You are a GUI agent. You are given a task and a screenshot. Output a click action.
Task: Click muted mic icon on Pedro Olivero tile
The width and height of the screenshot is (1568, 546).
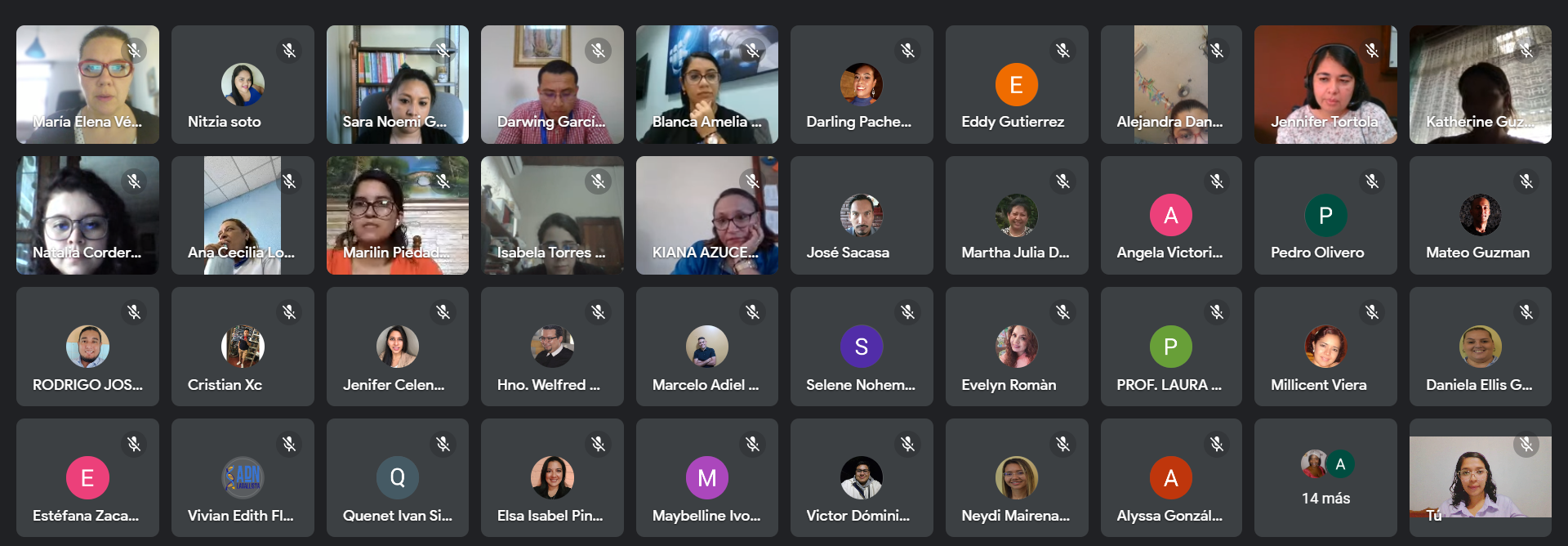1372,181
